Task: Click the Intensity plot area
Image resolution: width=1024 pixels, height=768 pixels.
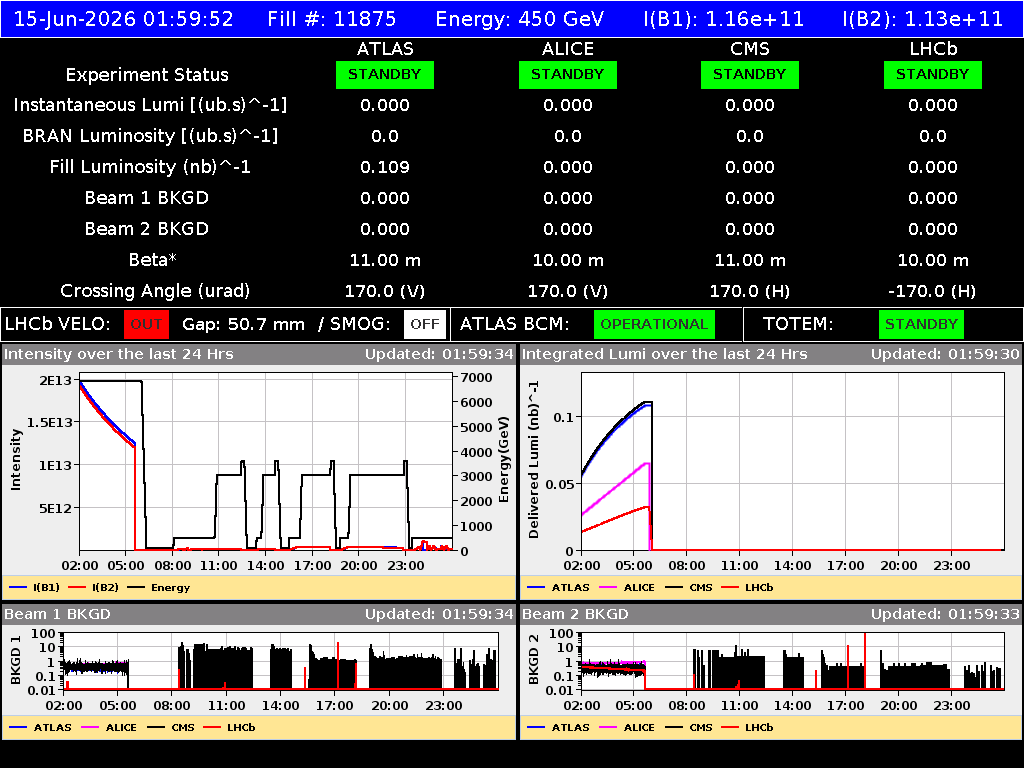Action: pyautogui.click(x=266, y=462)
